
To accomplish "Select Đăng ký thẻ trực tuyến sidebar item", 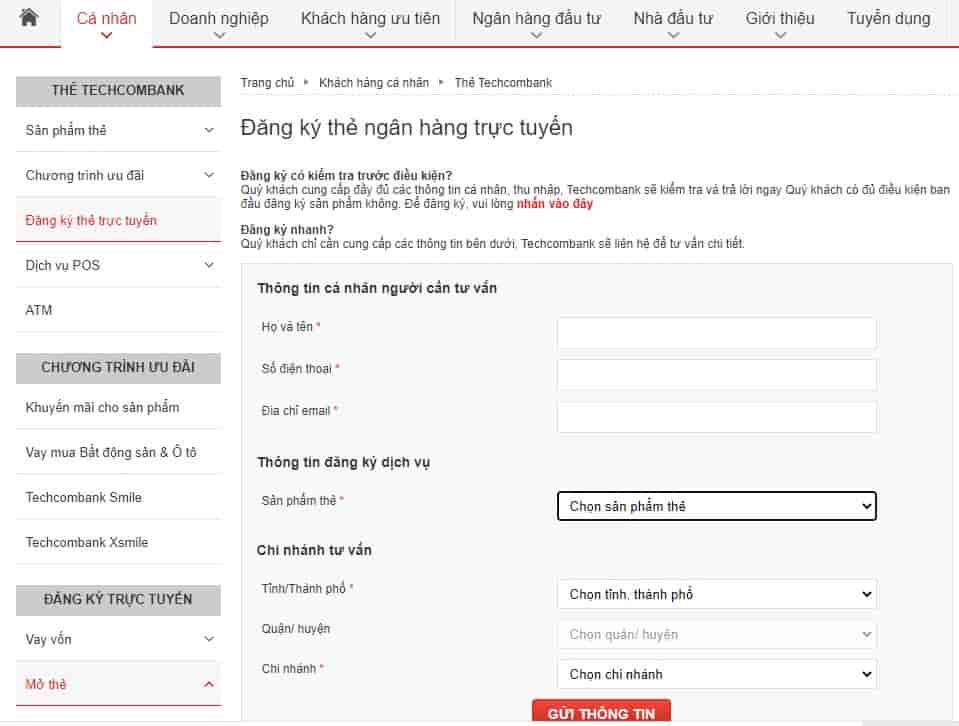I will tap(118, 220).
